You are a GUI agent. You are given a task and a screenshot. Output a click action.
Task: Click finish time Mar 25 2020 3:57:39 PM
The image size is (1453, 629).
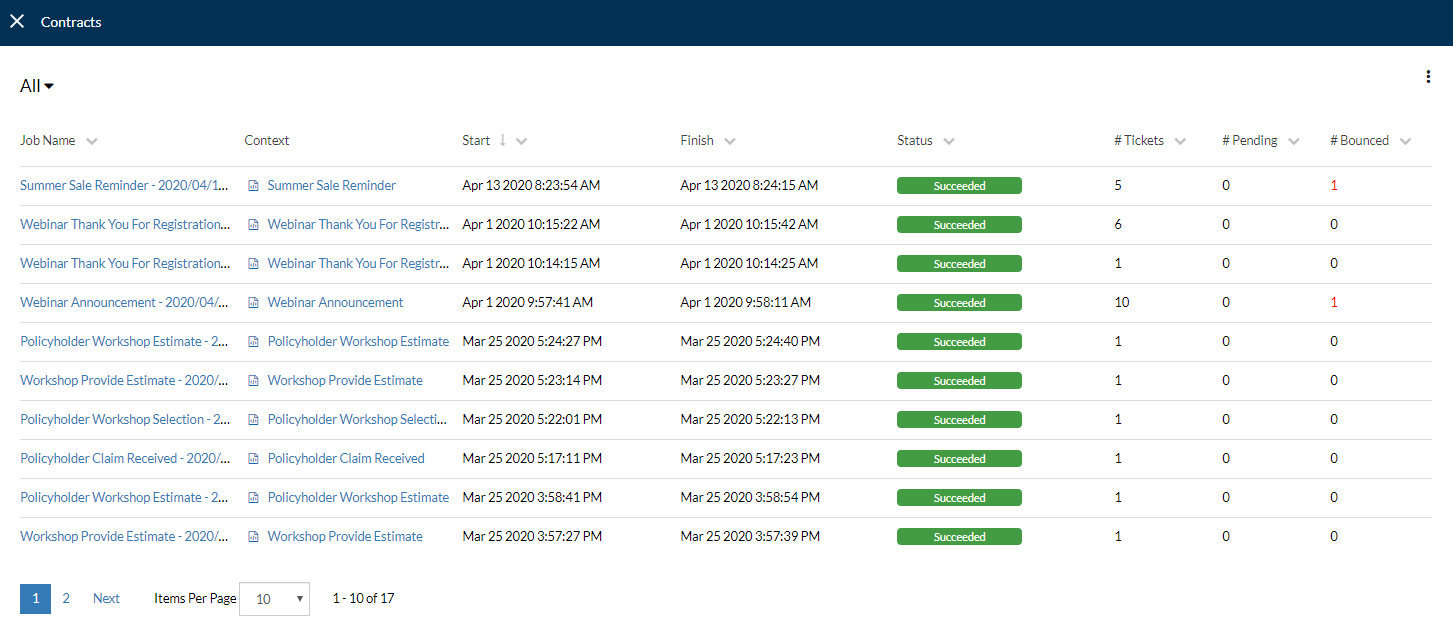[750, 537]
